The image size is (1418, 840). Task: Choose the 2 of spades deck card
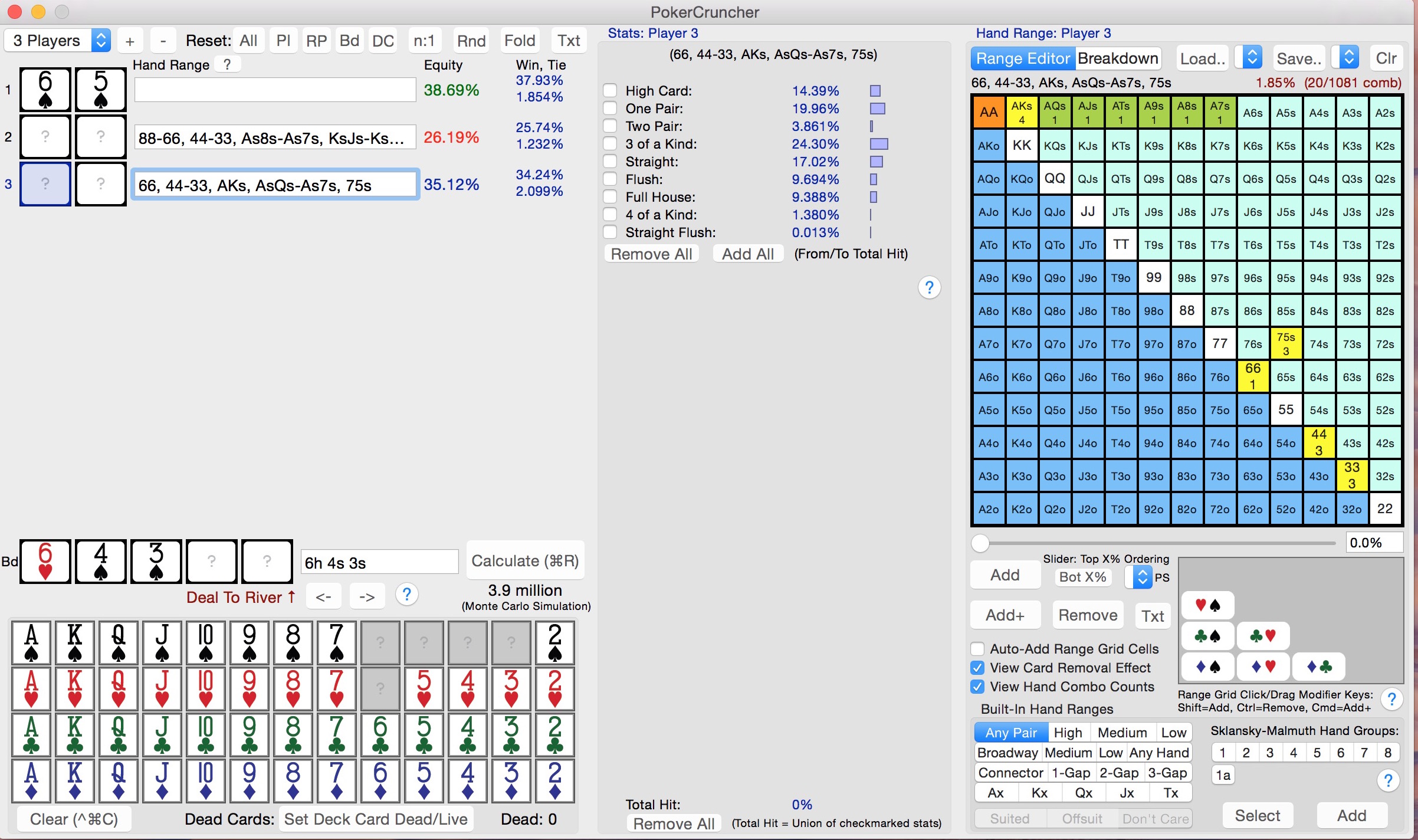[x=555, y=642]
